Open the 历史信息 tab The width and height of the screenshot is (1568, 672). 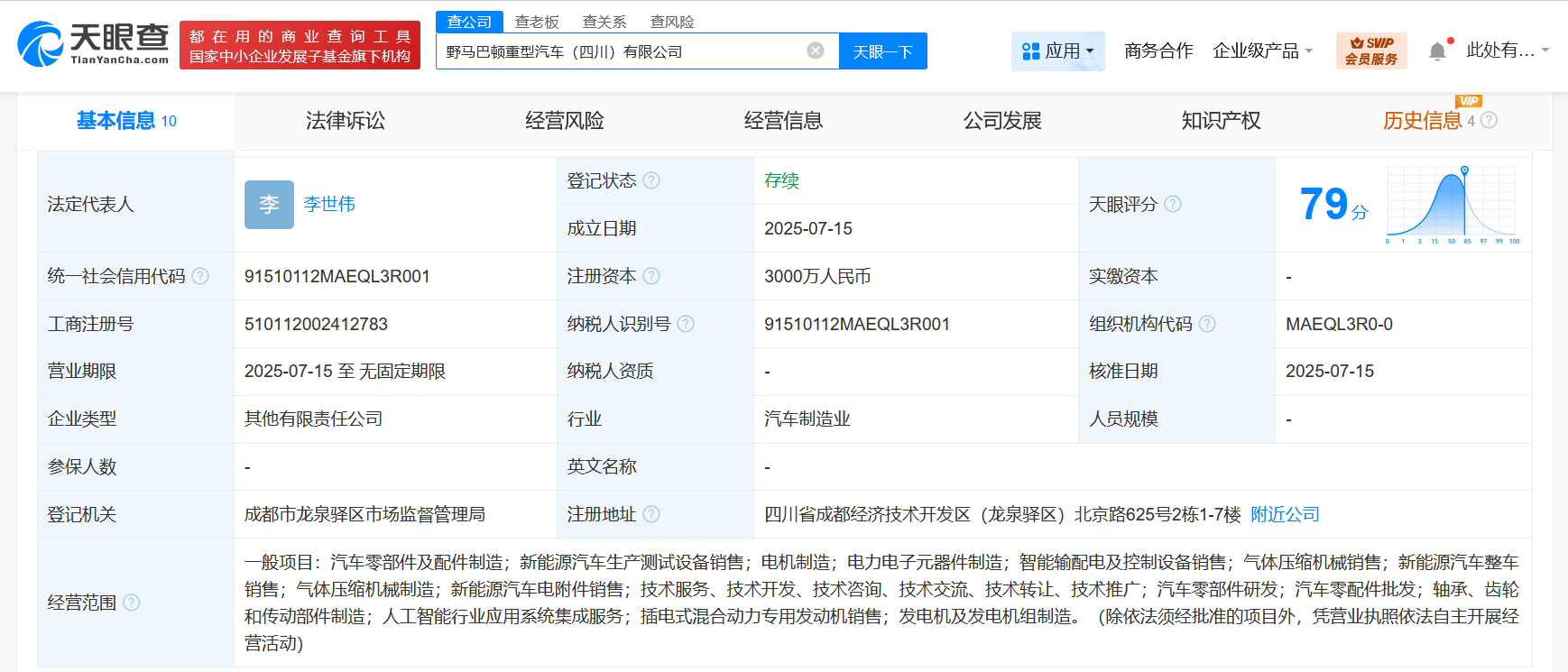pos(1423,121)
